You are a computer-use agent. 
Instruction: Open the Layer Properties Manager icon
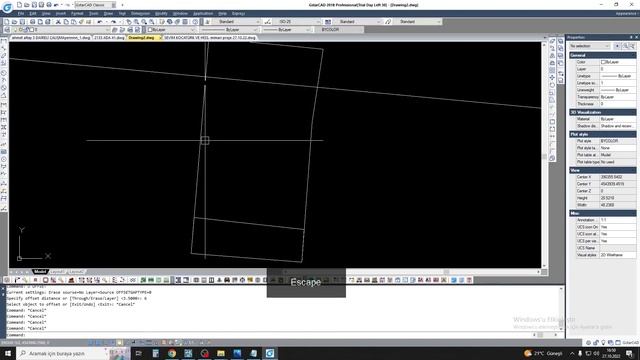coord(7,30)
